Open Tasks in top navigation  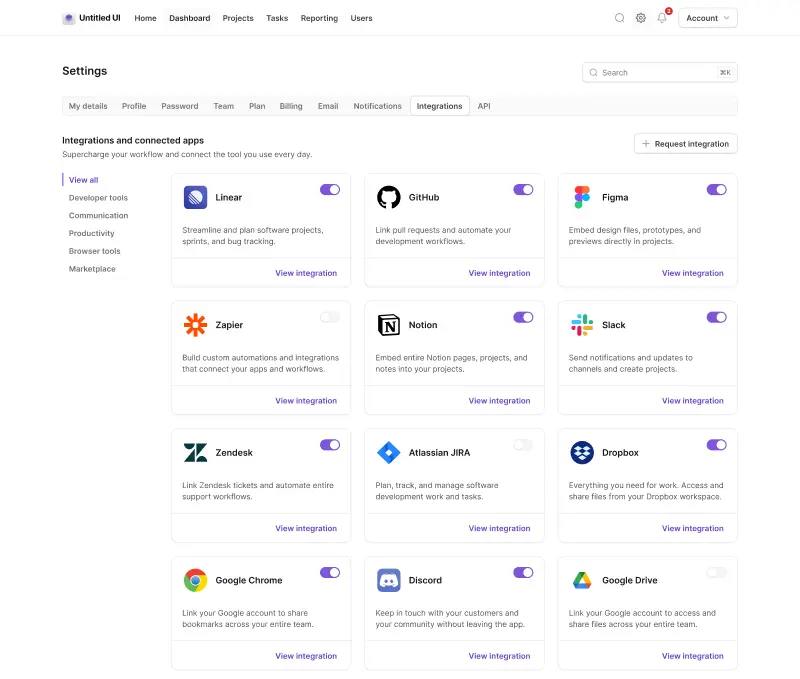tap(277, 18)
